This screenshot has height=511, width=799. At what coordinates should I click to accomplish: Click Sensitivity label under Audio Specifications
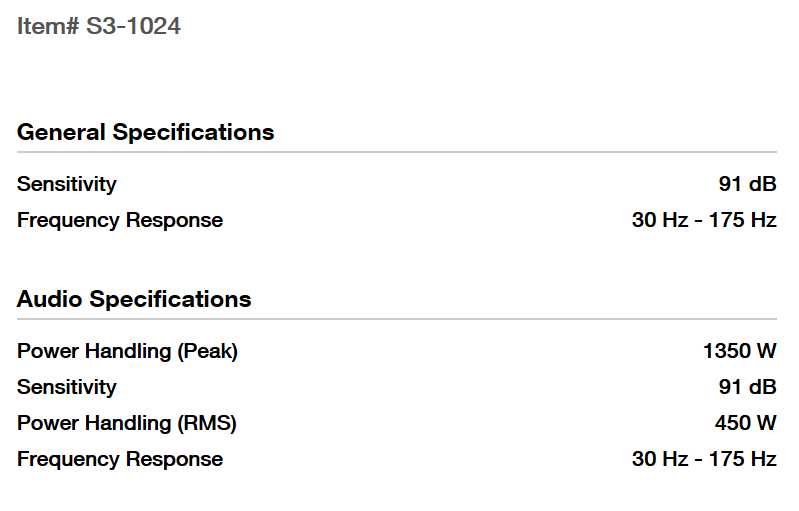[x=67, y=387]
